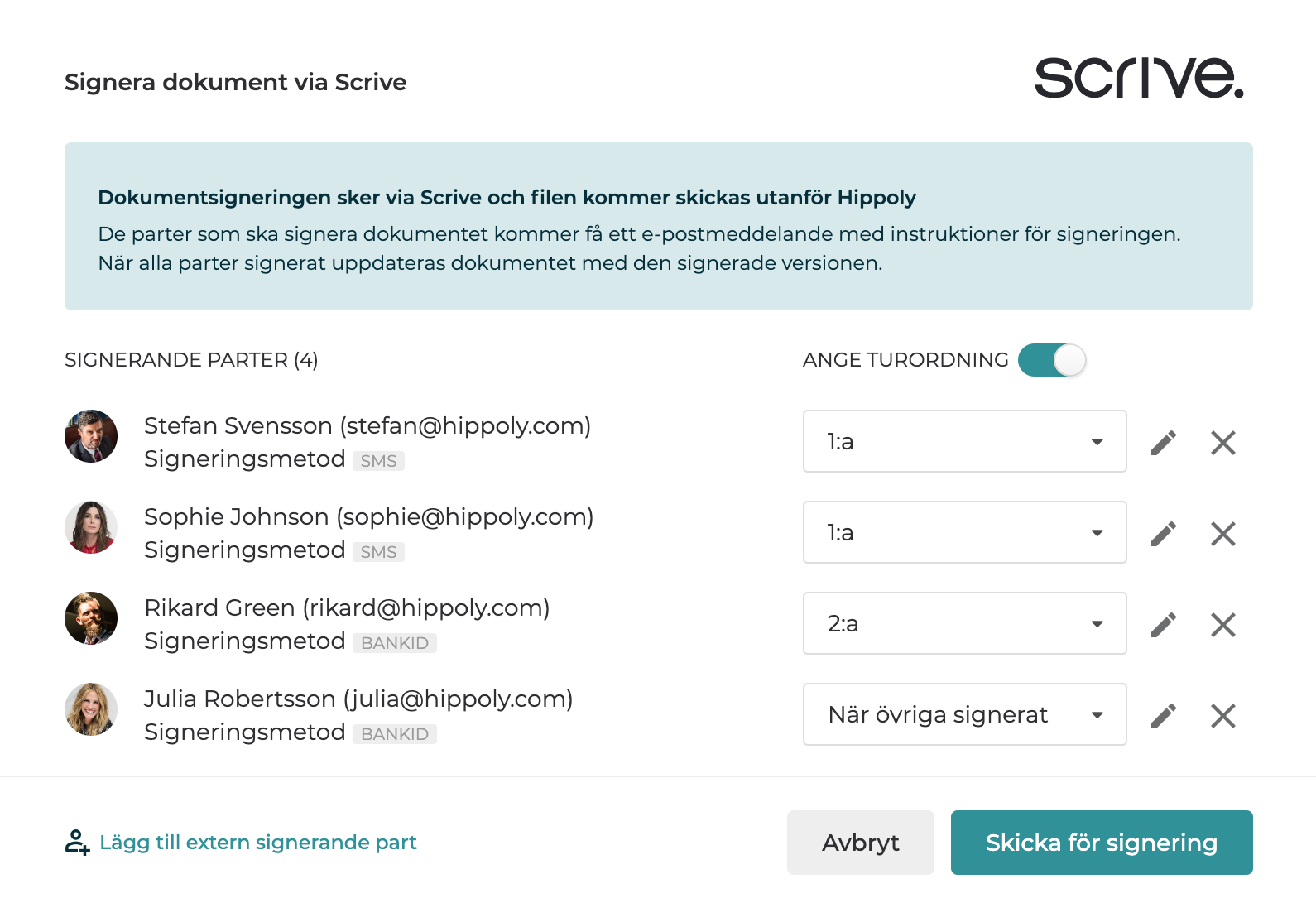Click 'Lägg till extern signerande part' link
Screen dimensions: 1316x922
[257, 843]
